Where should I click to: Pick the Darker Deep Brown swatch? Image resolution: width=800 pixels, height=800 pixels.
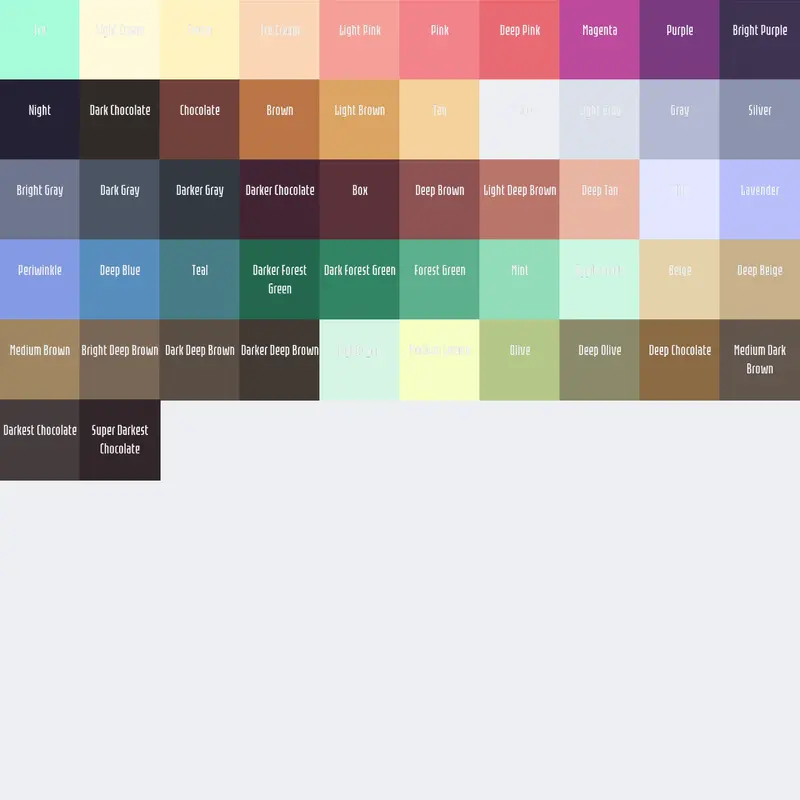click(x=280, y=360)
